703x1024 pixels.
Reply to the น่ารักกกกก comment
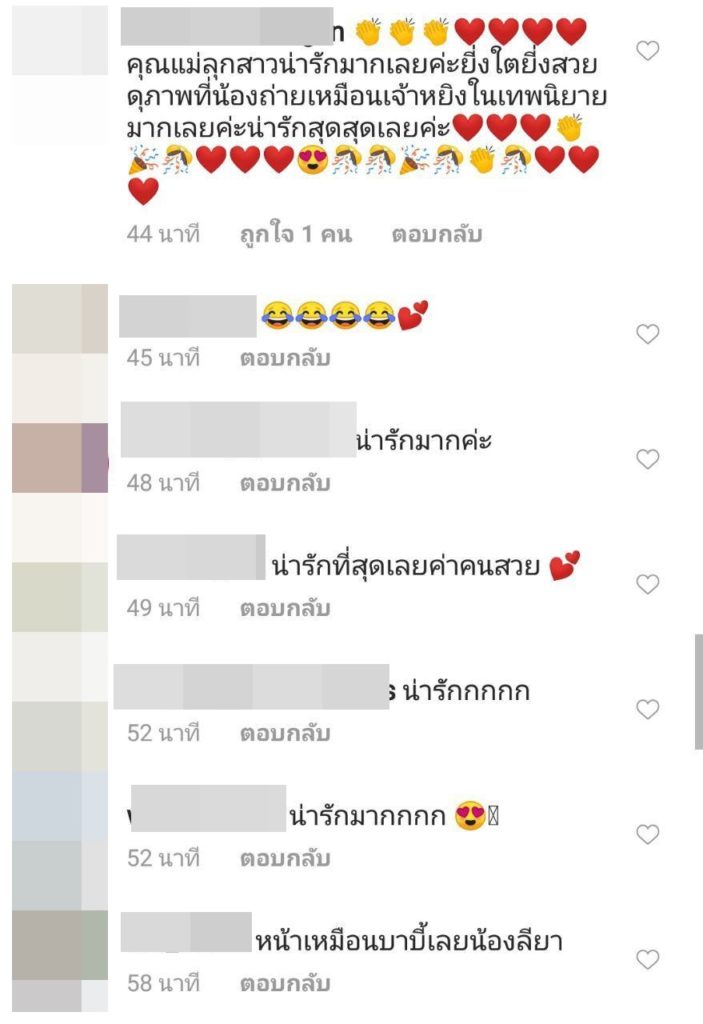coord(285,733)
